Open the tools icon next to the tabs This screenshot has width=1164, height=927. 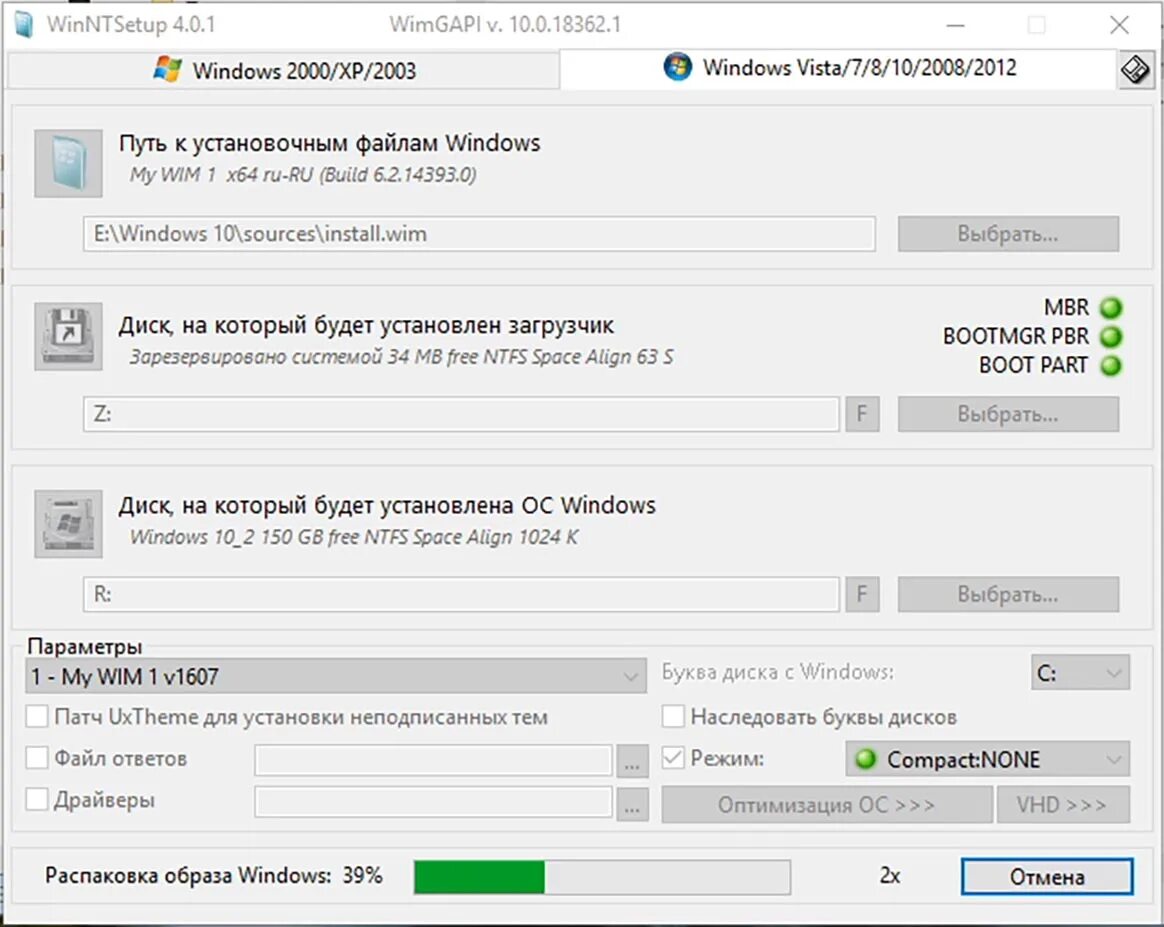click(1135, 71)
